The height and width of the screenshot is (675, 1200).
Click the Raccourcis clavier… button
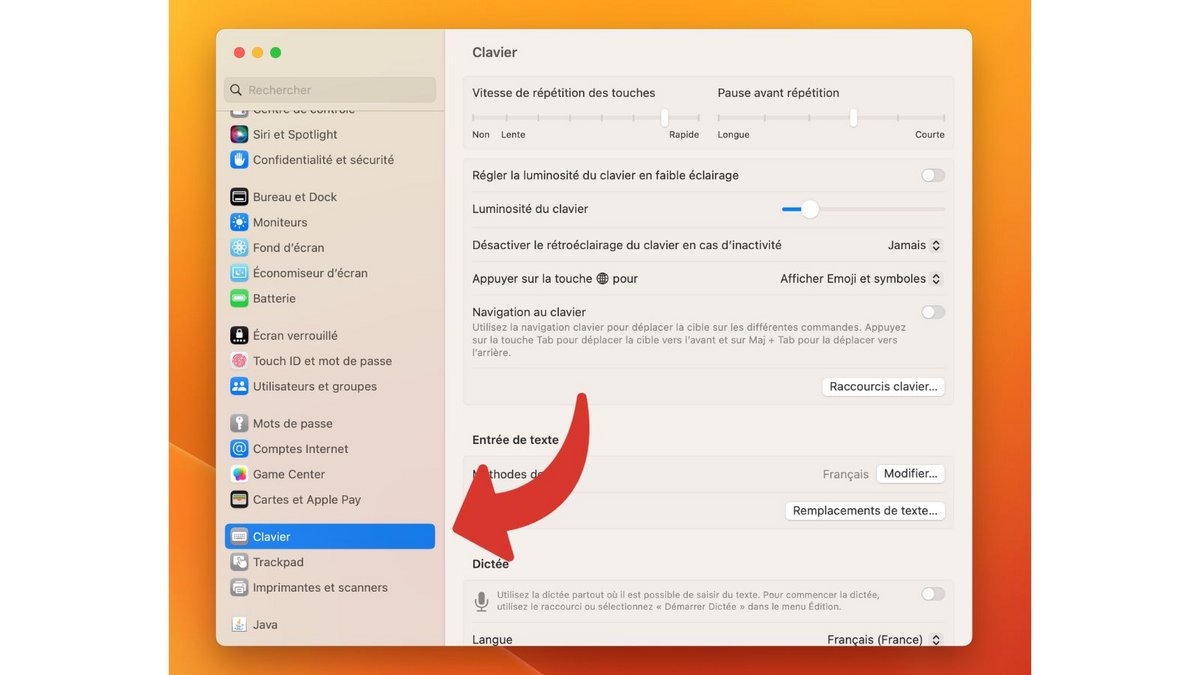883,386
